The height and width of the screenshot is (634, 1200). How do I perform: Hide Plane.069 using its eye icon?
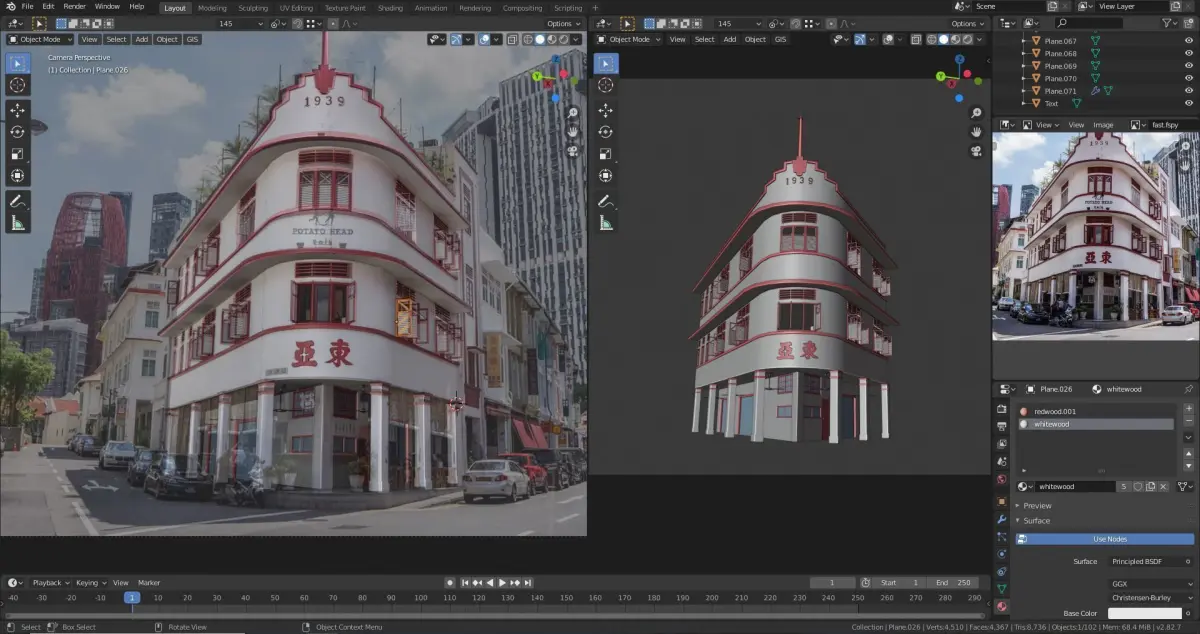[x=1189, y=66]
